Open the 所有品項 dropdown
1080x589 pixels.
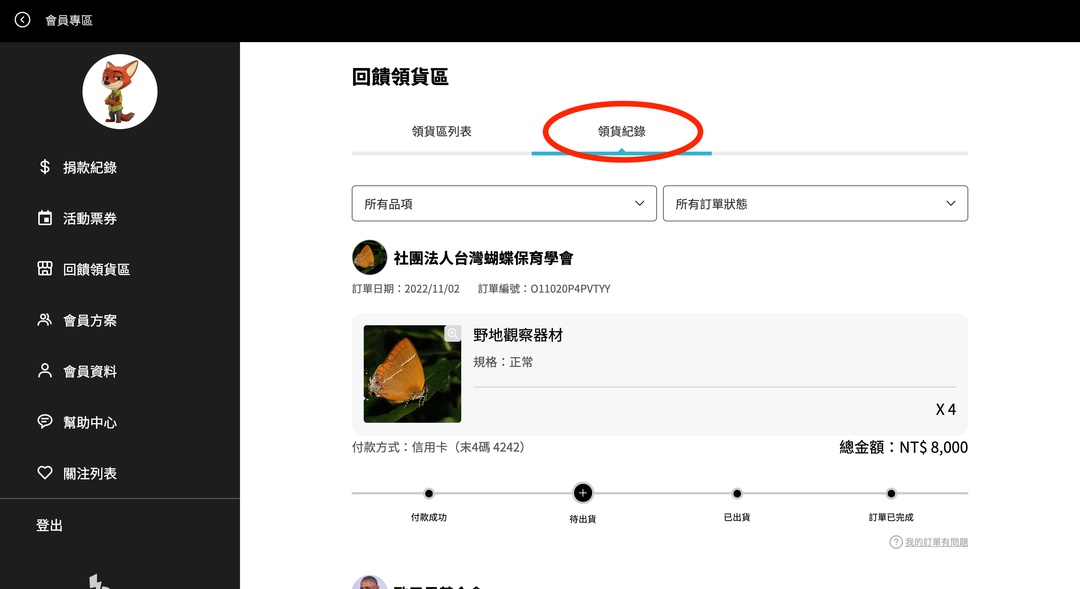point(504,203)
